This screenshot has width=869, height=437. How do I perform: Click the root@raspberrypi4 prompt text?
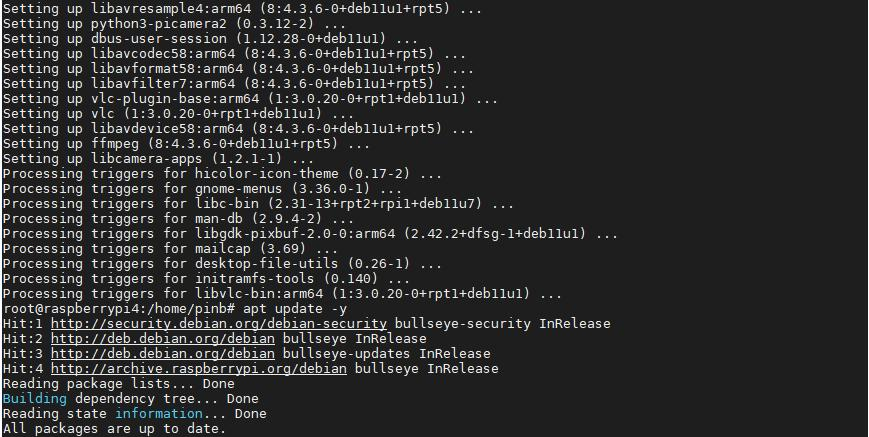click(120, 309)
